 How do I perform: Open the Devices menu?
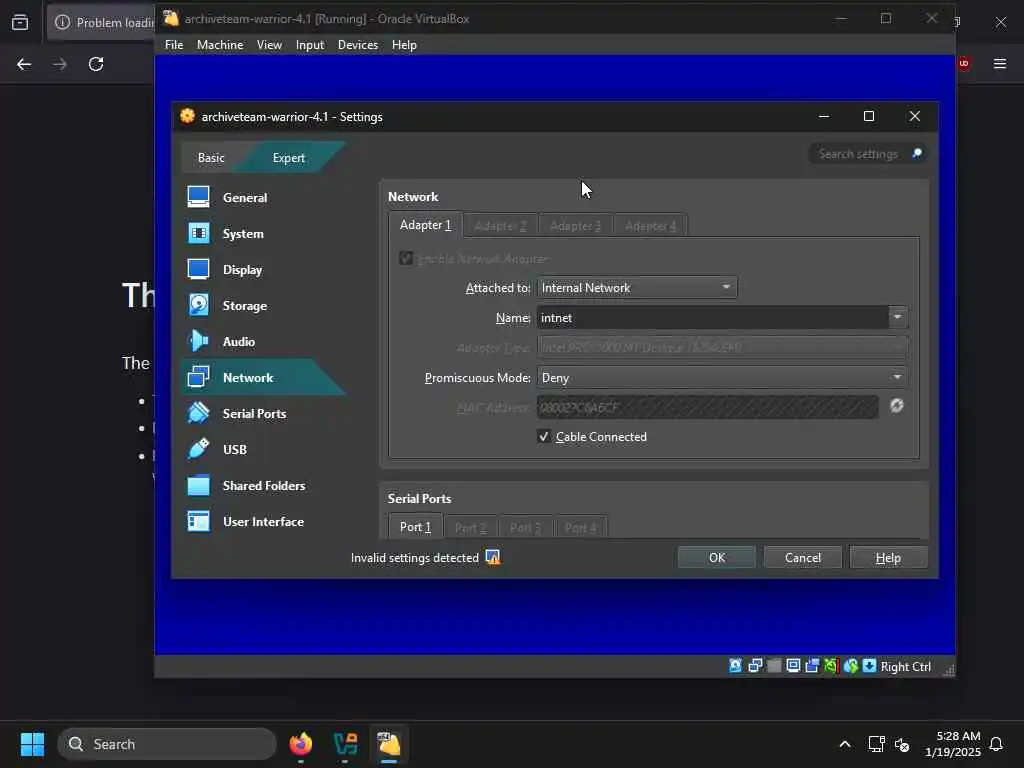(358, 44)
